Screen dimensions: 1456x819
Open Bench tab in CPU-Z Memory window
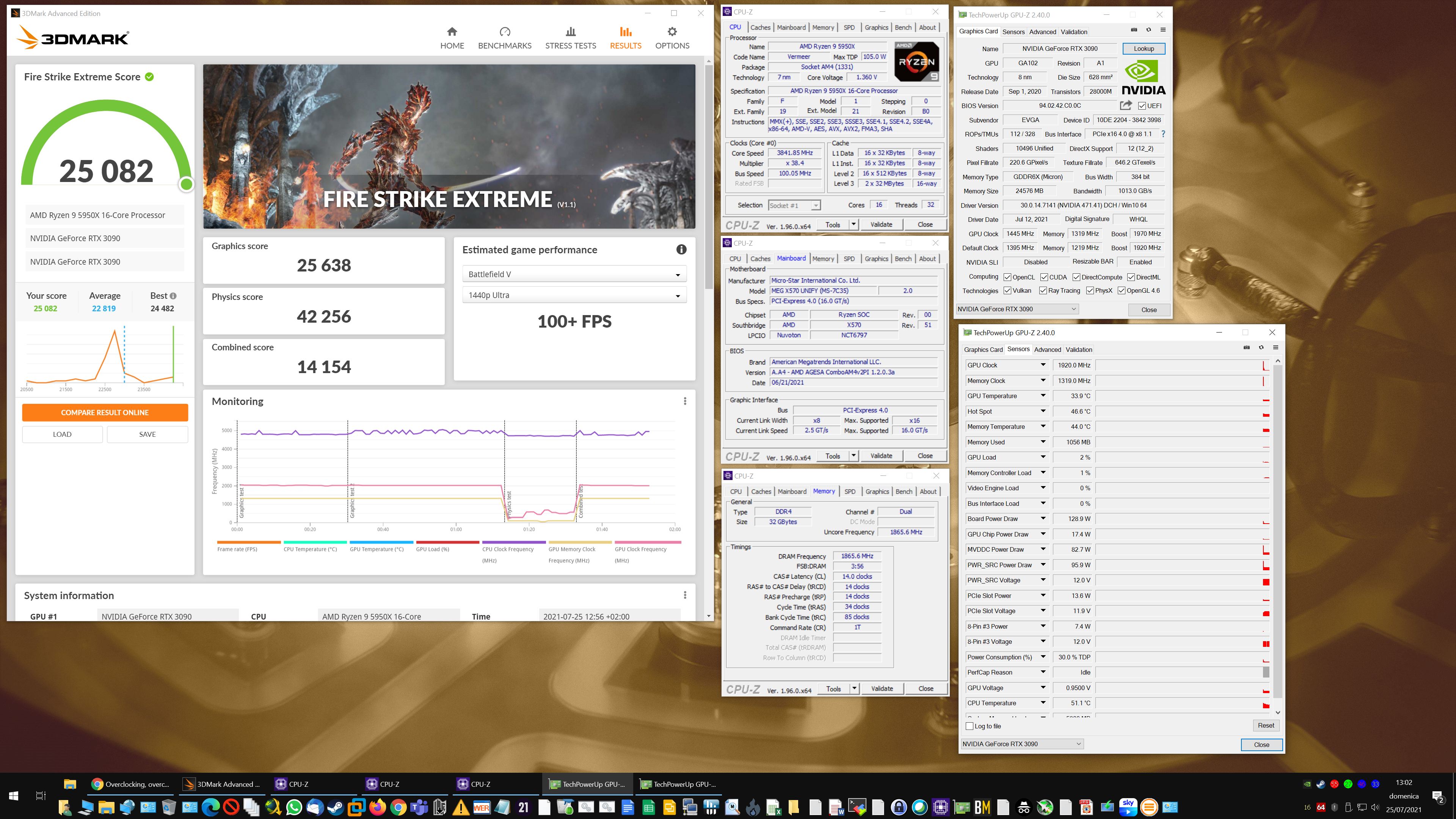(904, 491)
